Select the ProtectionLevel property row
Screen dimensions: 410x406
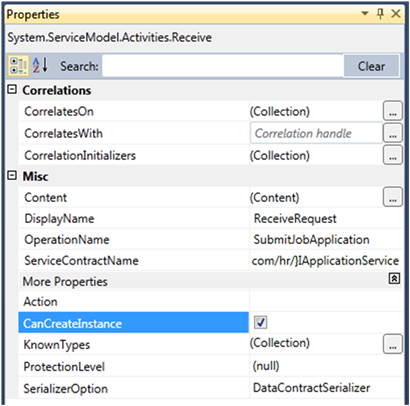210,366
